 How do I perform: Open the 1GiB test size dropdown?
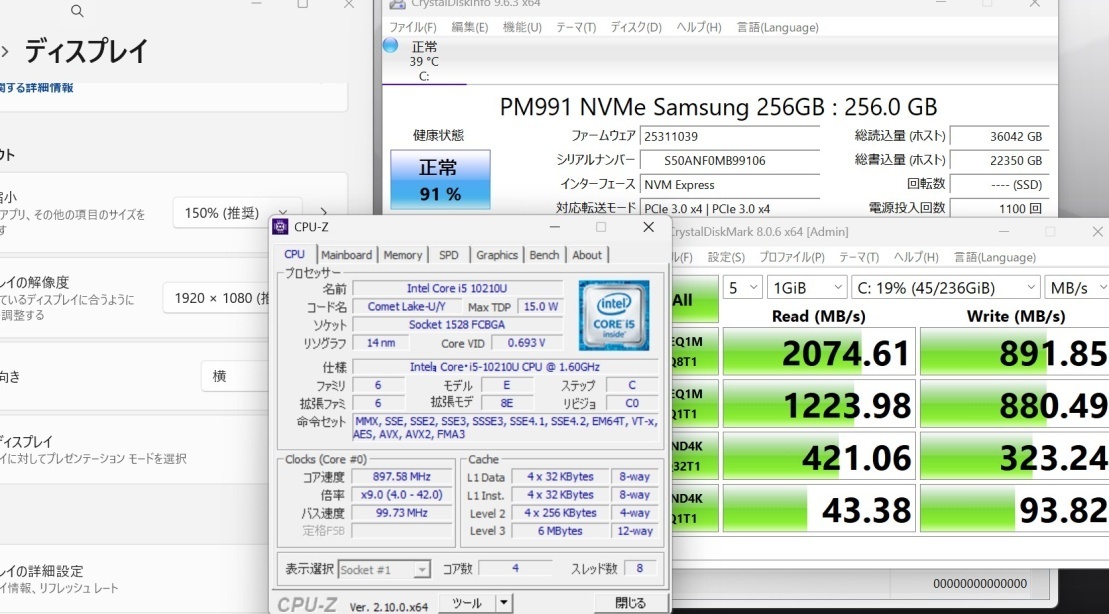coord(808,288)
